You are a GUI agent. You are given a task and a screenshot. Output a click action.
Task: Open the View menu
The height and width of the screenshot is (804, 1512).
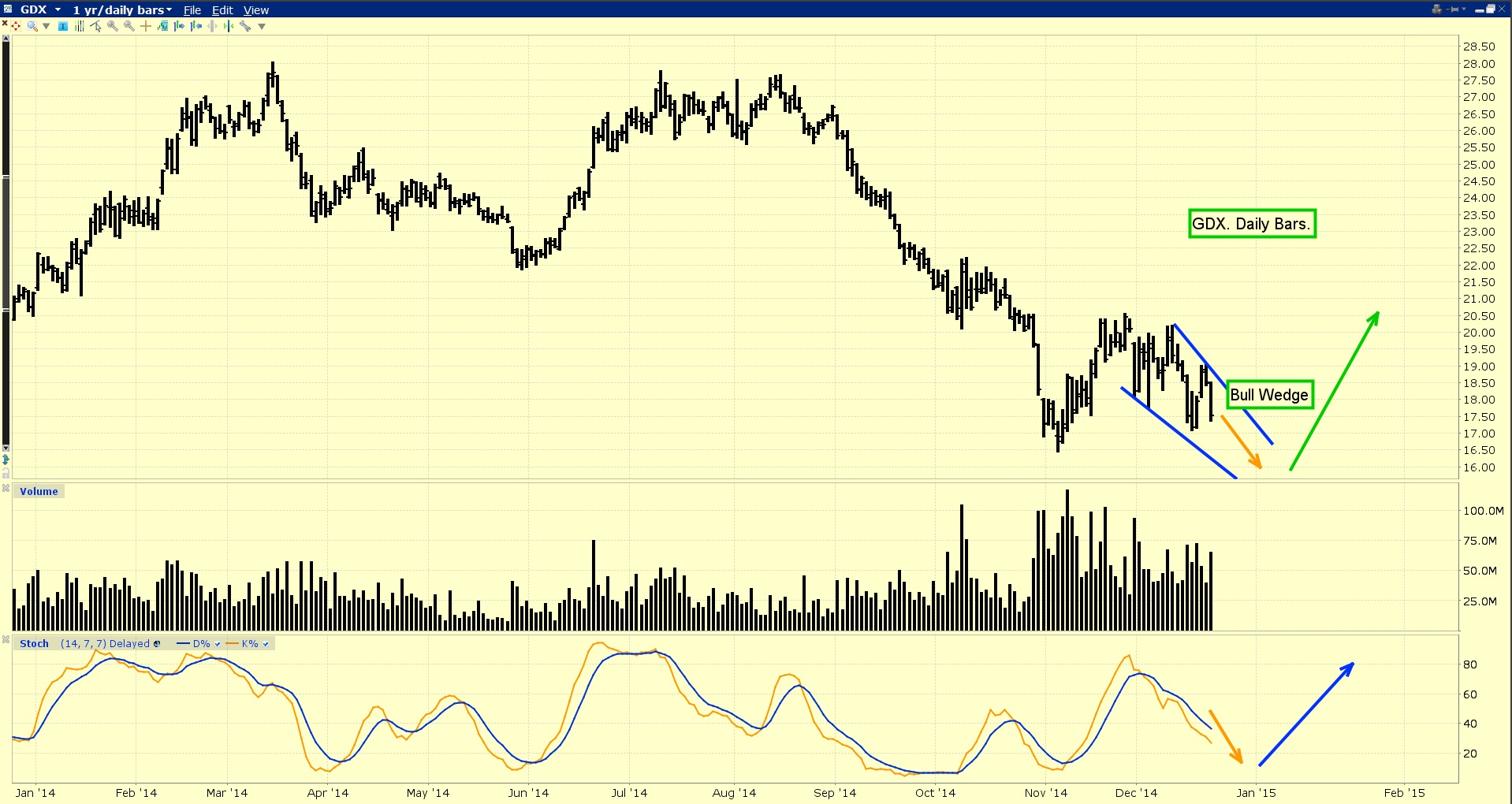[256, 10]
